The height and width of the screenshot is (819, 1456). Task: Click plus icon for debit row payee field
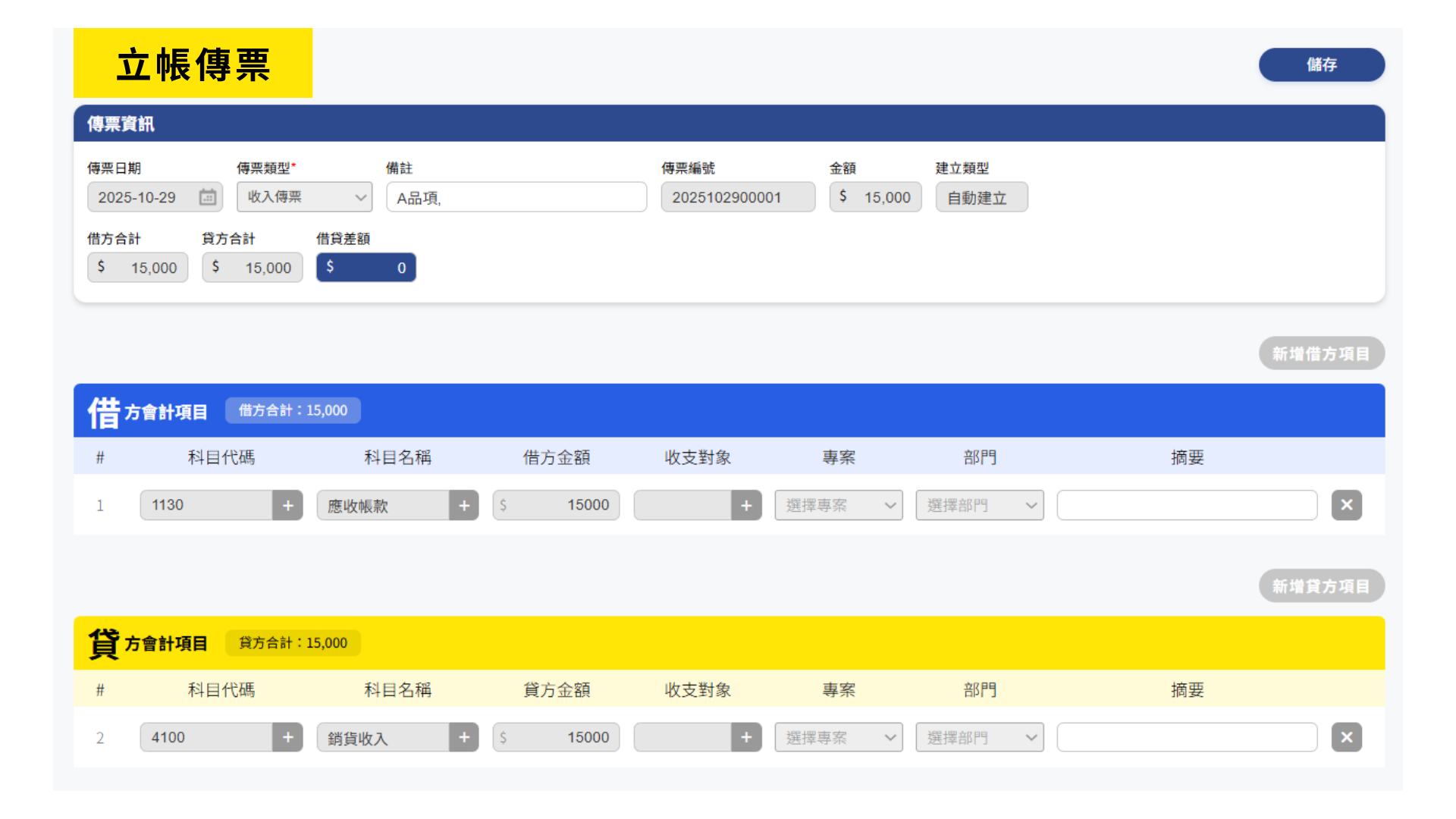coord(746,505)
